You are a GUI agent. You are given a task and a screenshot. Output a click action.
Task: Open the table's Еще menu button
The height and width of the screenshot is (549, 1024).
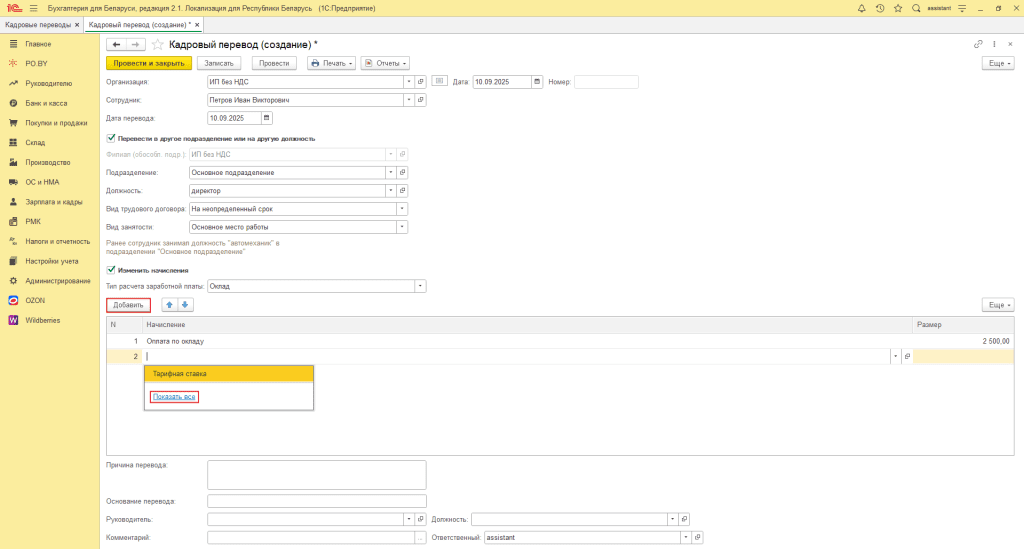click(998, 305)
